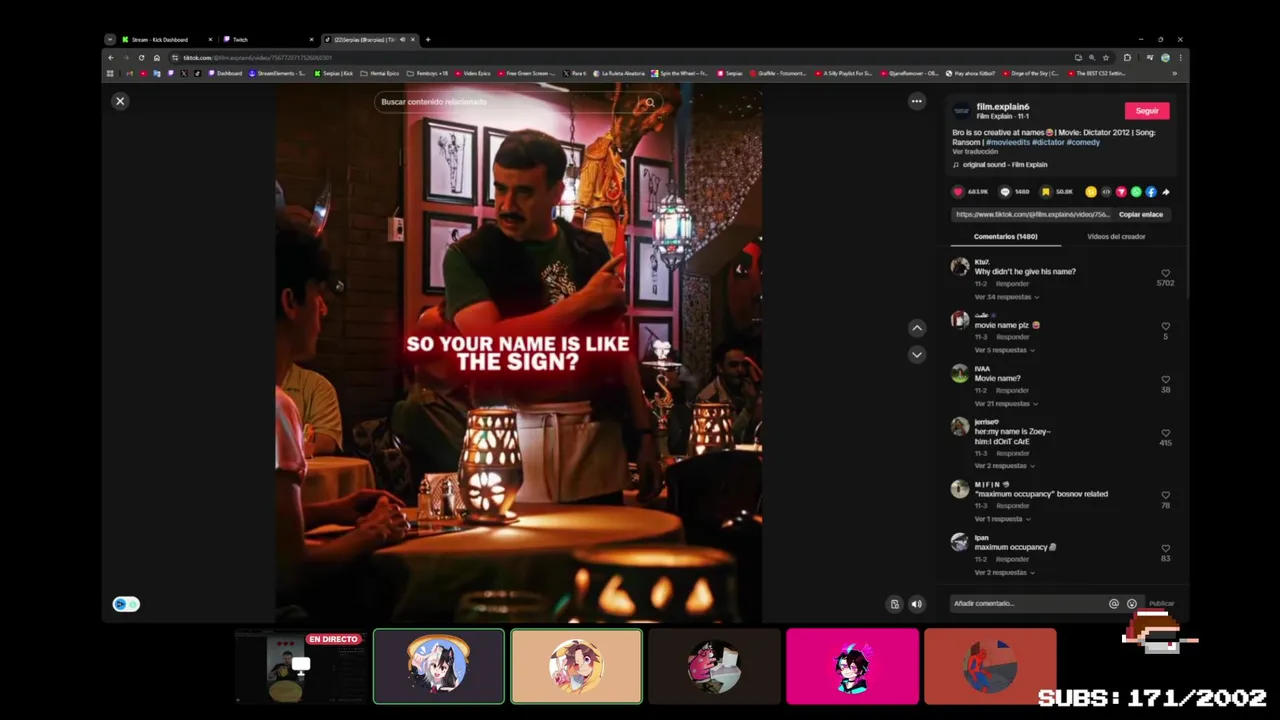
Task: Like IVAA's 'Movie name?' comment
Action: (x=1165, y=379)
